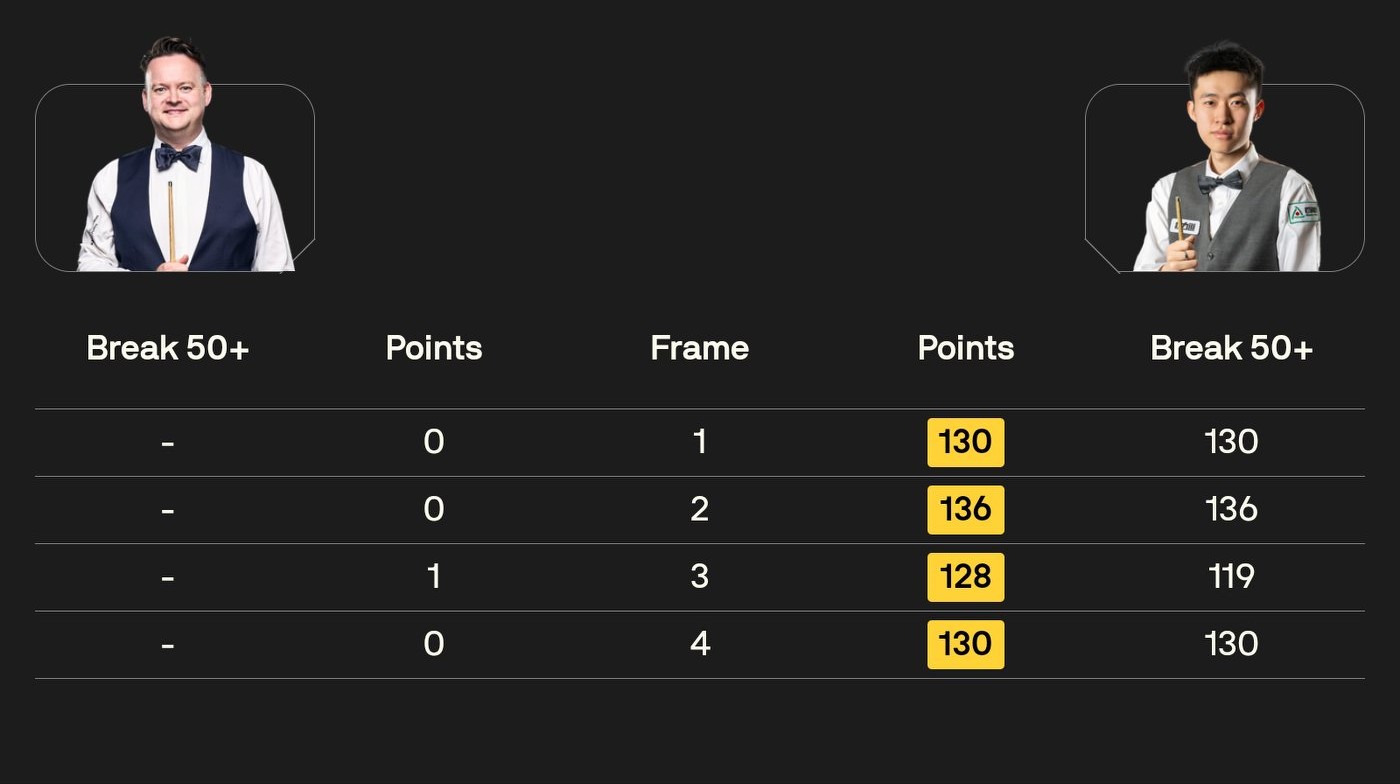1400x784 pixels.
Task: Select the right-side Break 50+ column header
Action: [x=1231, y=348]
